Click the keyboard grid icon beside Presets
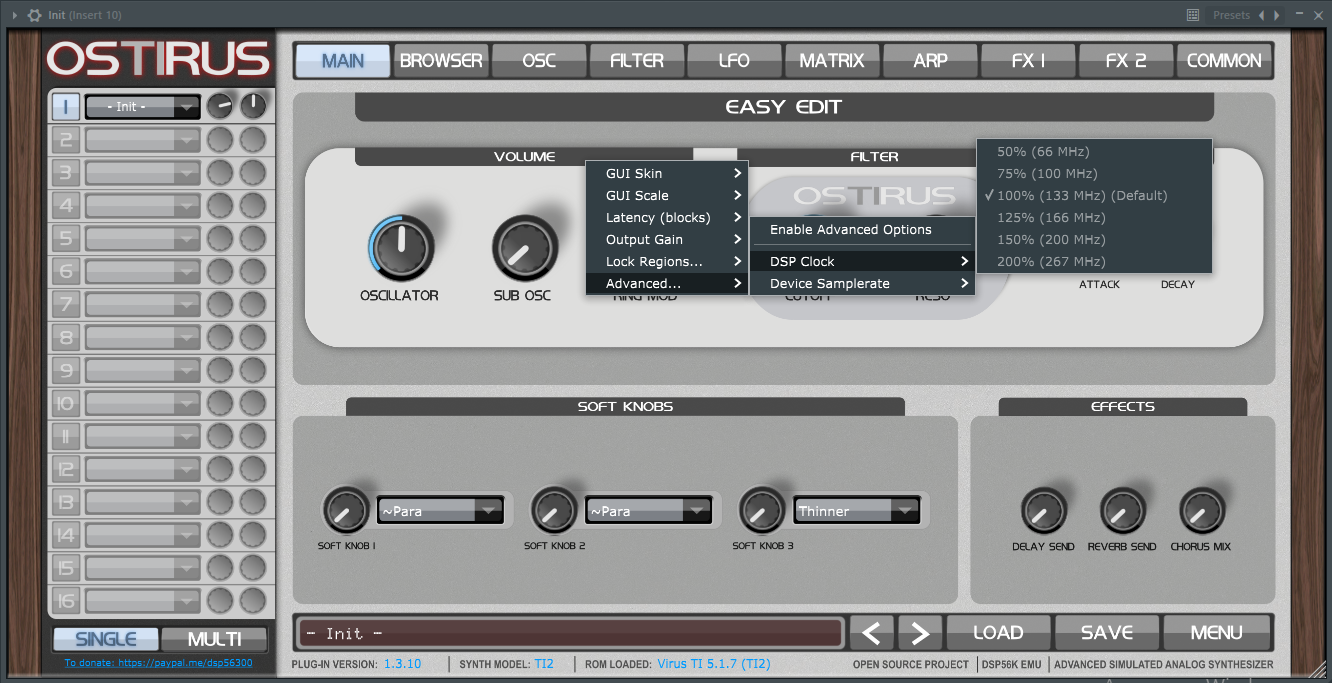 1192,15
